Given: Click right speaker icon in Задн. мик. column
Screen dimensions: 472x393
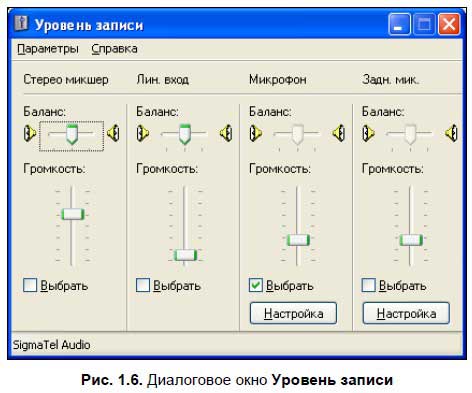Looking at the screenshot, I should click(451, 133).
